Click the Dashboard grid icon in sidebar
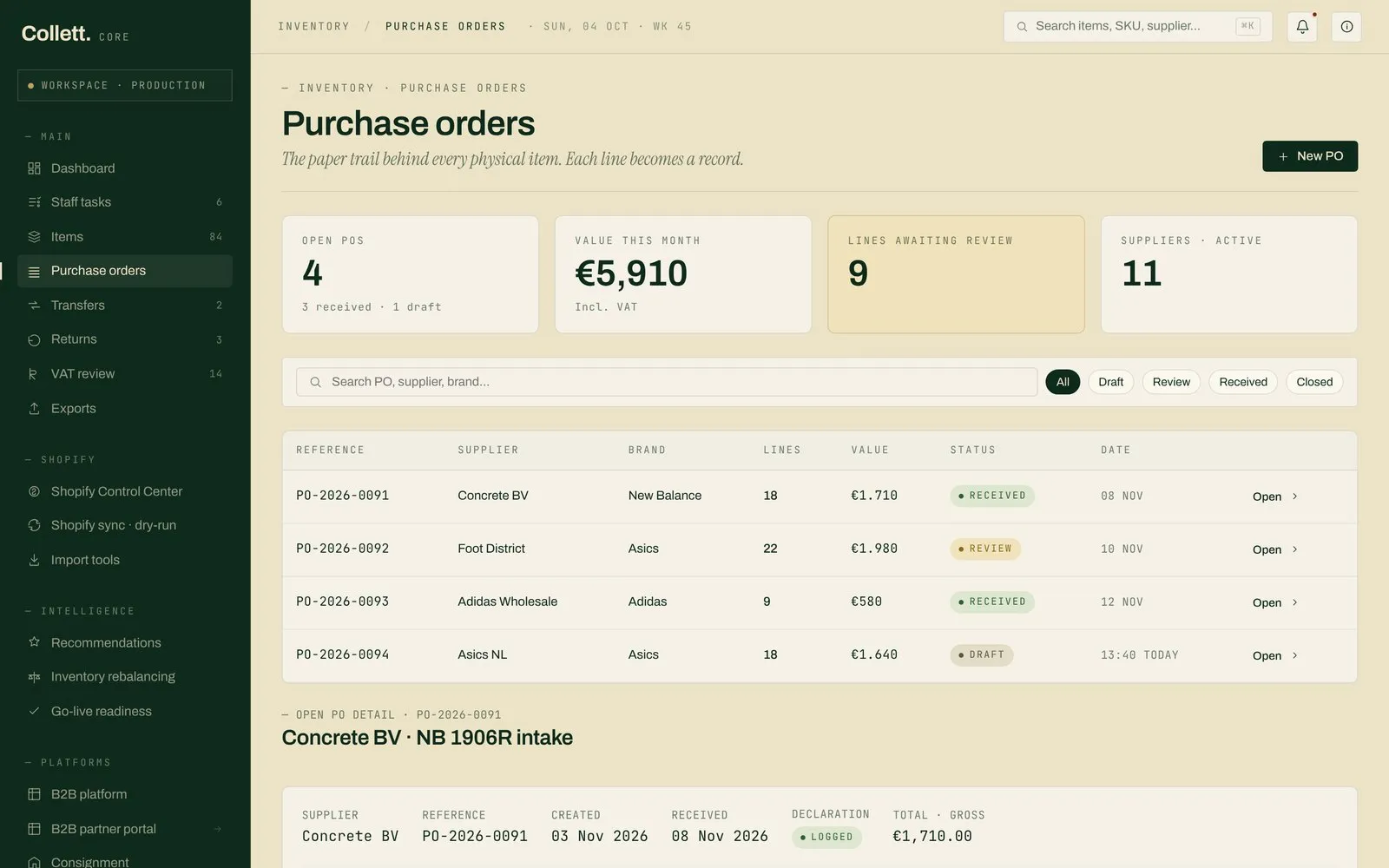Viewport: 1389px width, 868px height. pyautogui.click(x=34, y=168)
